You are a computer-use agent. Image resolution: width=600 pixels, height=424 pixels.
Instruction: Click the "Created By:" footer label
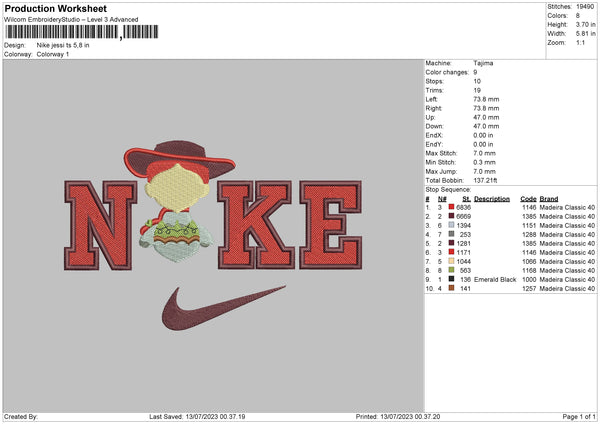pos(21,416)
